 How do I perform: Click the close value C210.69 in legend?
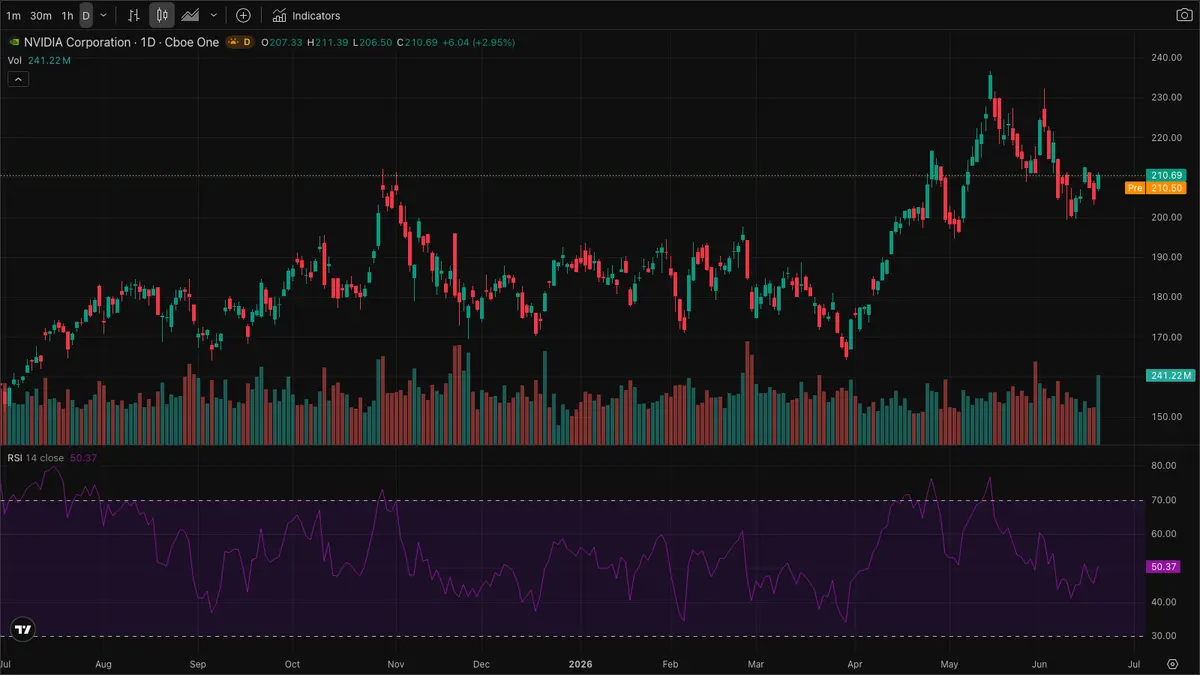pyautogui.click(x=416, y=43)
